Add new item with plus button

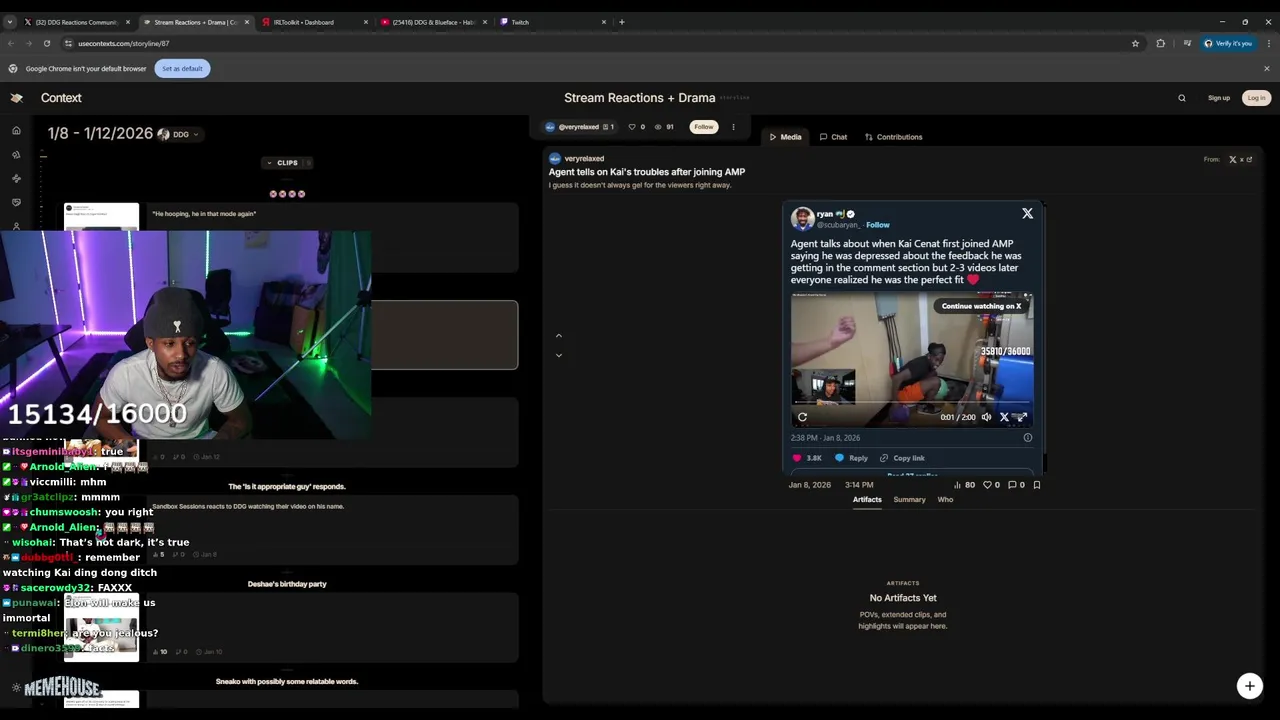pyautogui.click(x=1249, y=685)
